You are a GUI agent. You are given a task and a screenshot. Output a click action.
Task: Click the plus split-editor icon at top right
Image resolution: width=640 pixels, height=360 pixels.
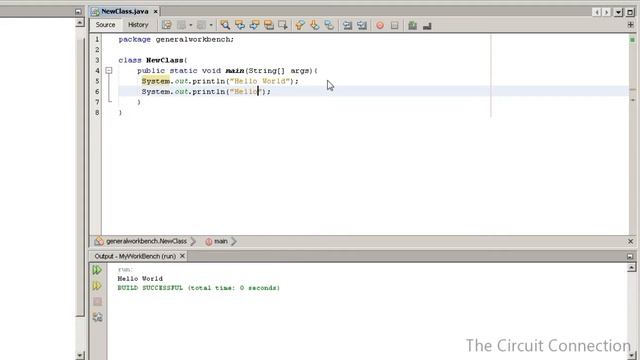[631, 25]
